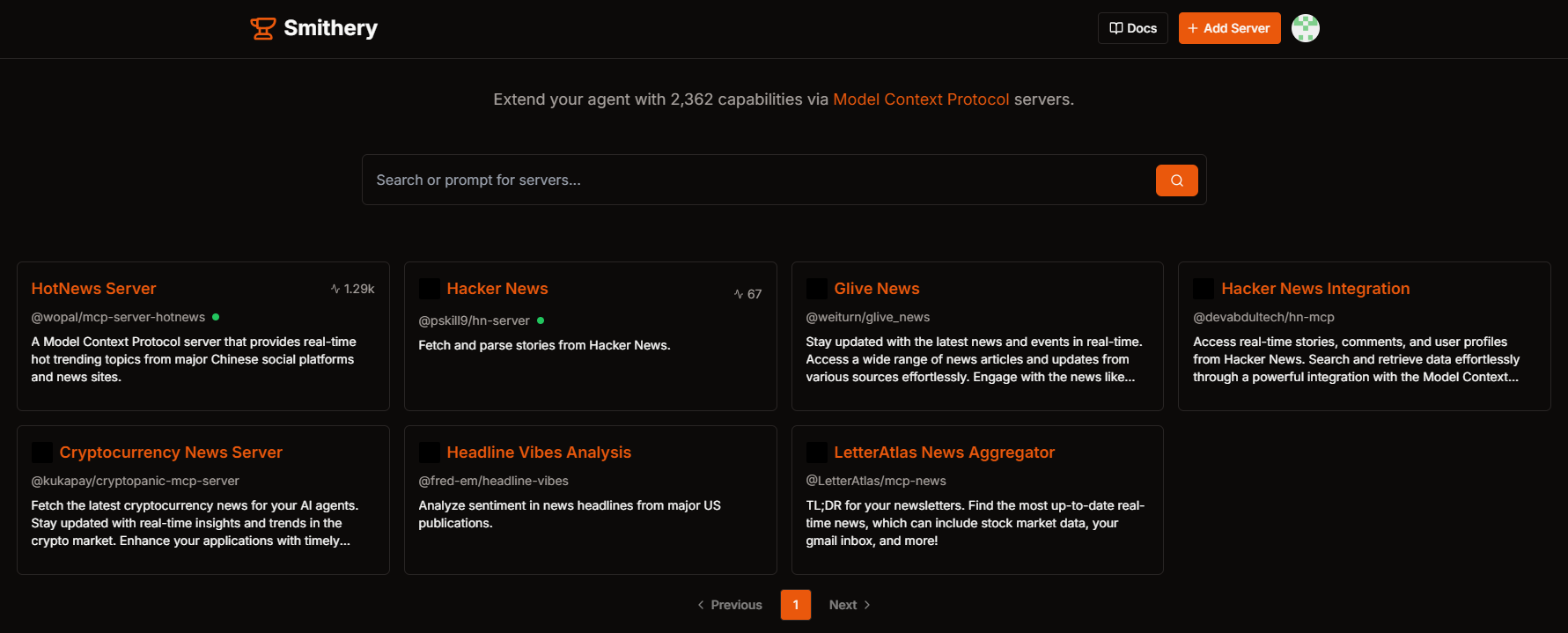Click the Hacker News server icon

tap(429, 289)
